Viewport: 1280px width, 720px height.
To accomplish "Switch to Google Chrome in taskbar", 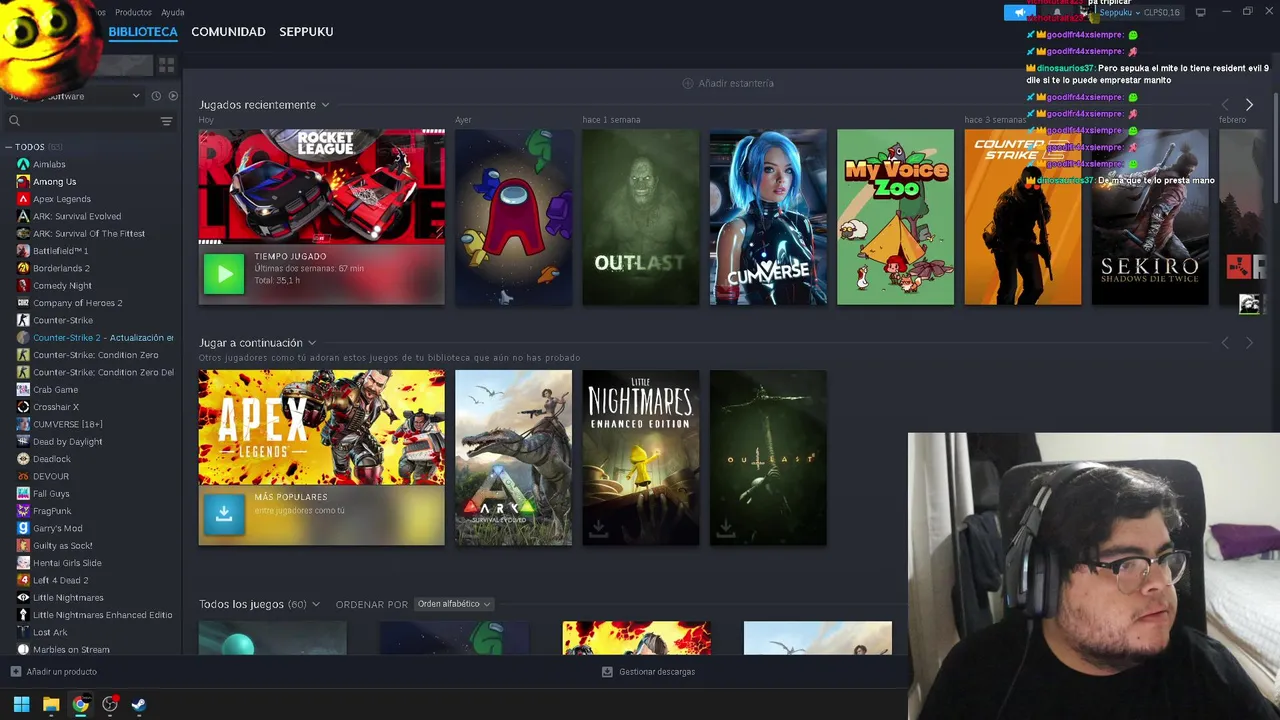I will [80, 704].
